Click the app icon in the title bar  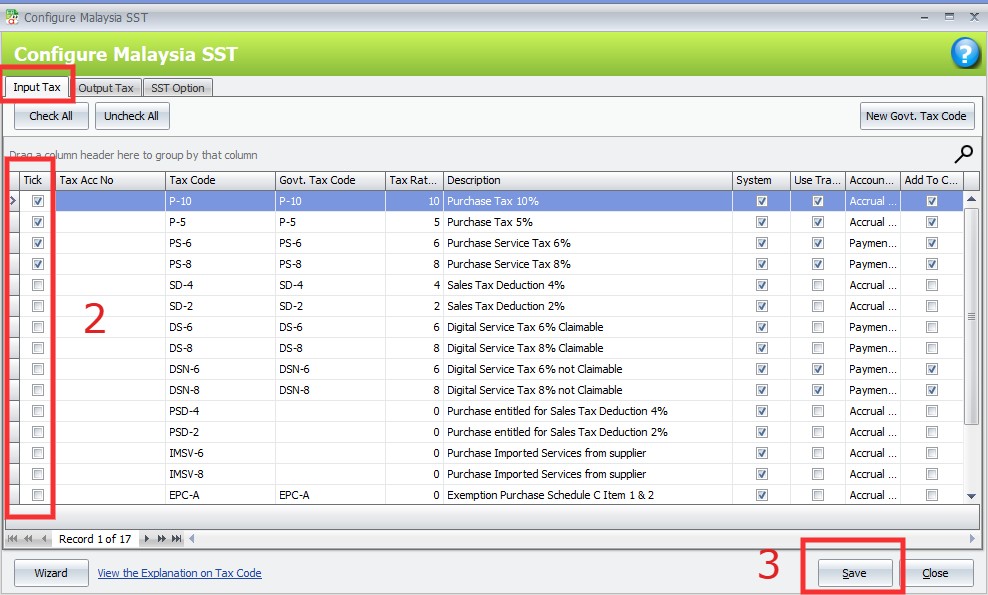pyautogui.click(x=11, y=18)
